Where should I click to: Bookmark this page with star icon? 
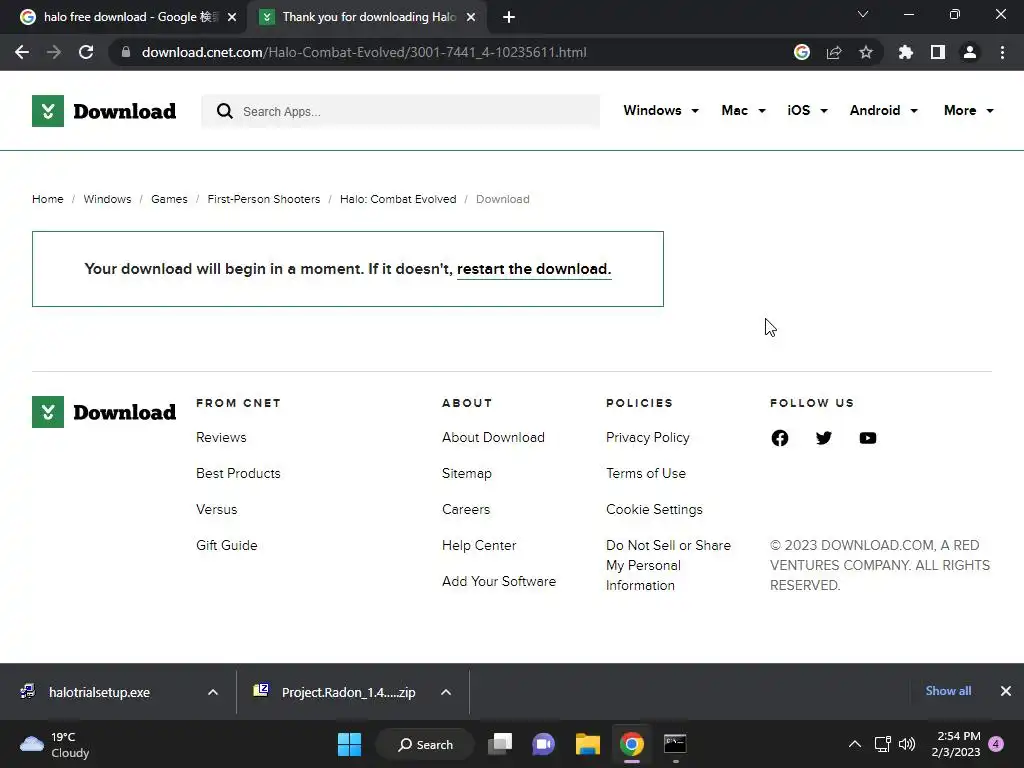(x=866, y=52)
